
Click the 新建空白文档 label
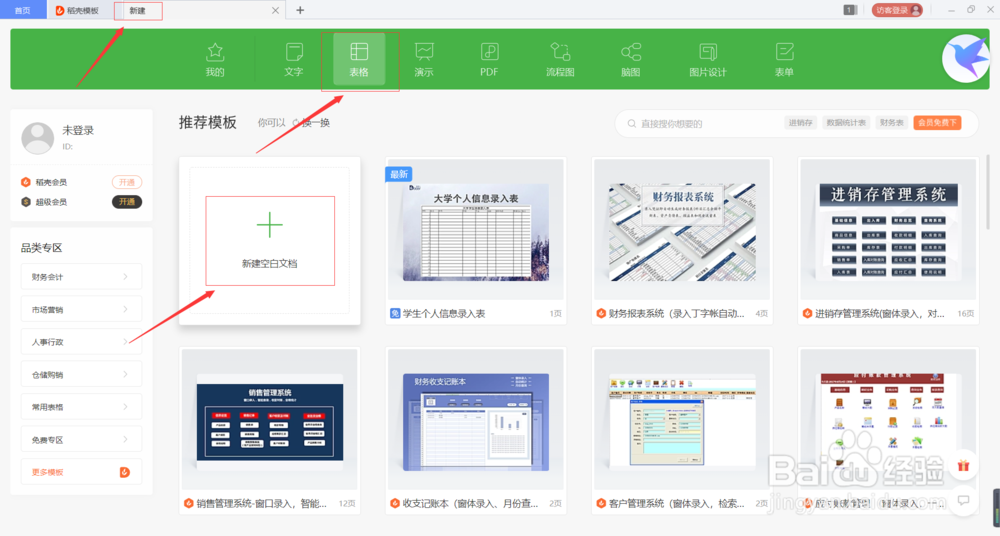269,264
